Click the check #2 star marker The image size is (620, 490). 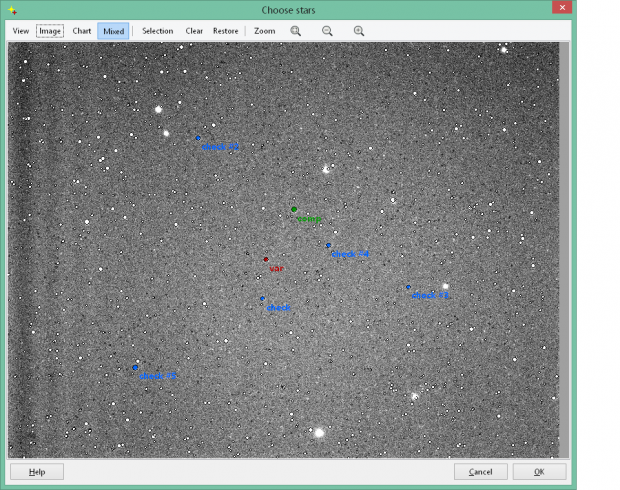[x=198, y=138]
